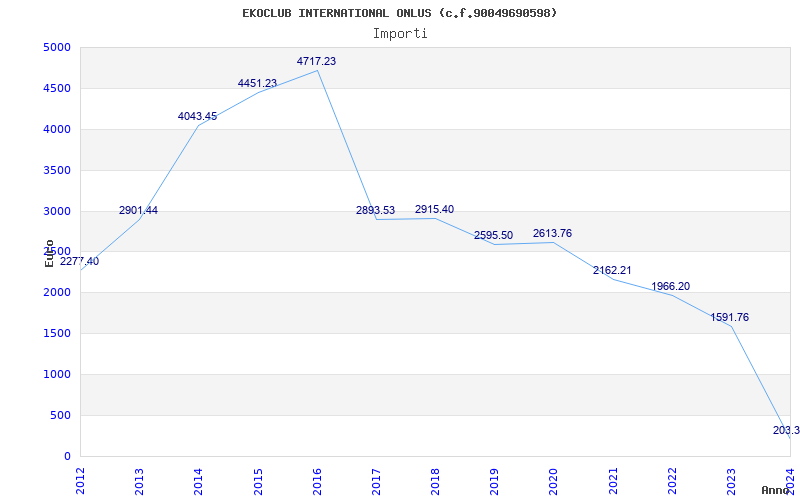Click the 2015 x-axis year label
This screenshot has height=500, width=800.
258,481
